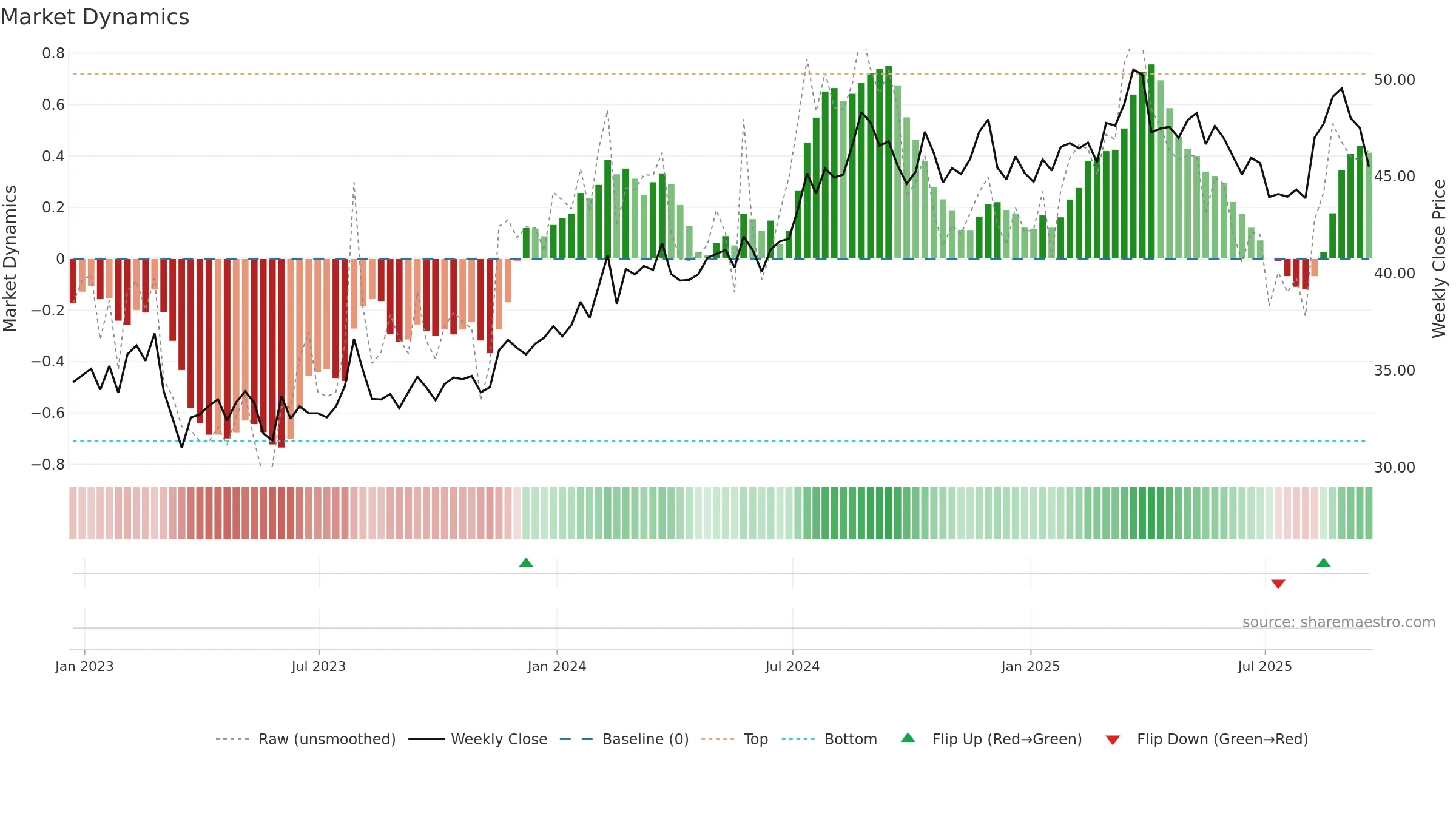Click the Weekly Close Price axis title
1456x819 pixels.
coord(1439,258)
